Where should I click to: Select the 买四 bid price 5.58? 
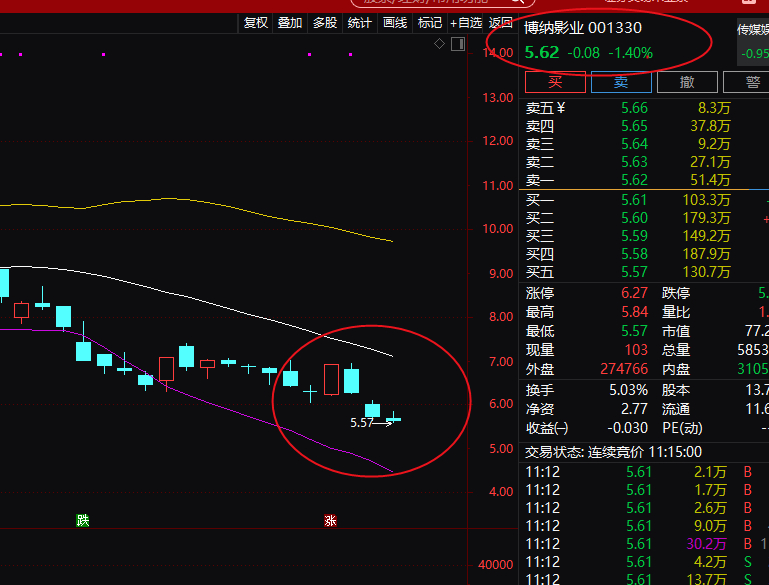pyautogui.click(x=634, y=254)
